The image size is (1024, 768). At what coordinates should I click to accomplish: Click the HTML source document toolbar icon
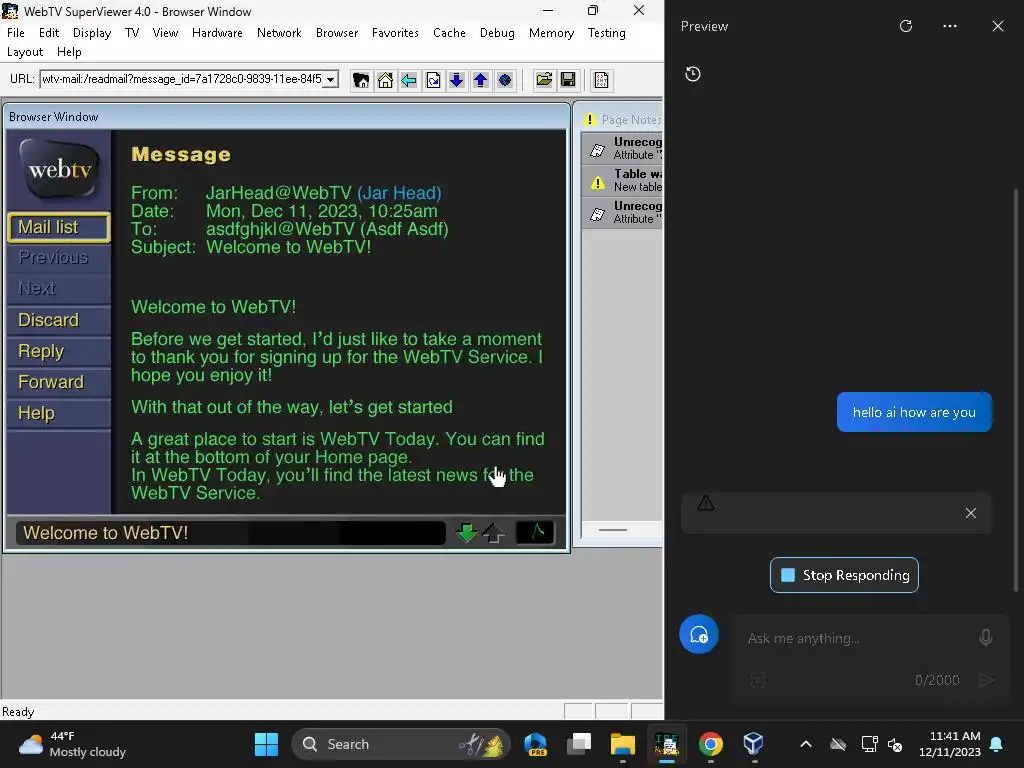[601, 80]
